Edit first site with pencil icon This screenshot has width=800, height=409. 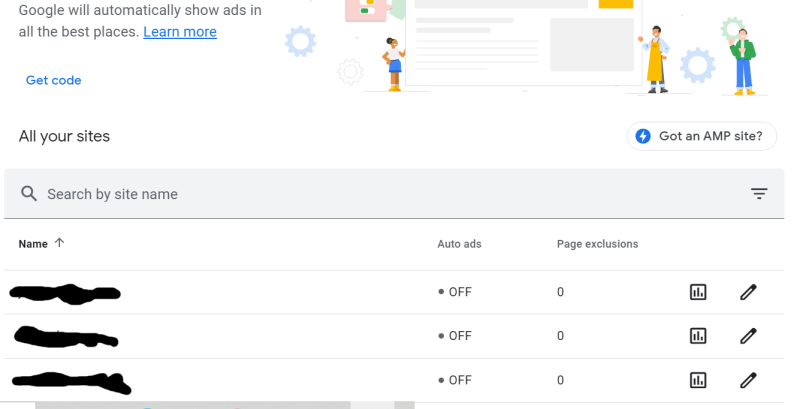coord(748,292)
